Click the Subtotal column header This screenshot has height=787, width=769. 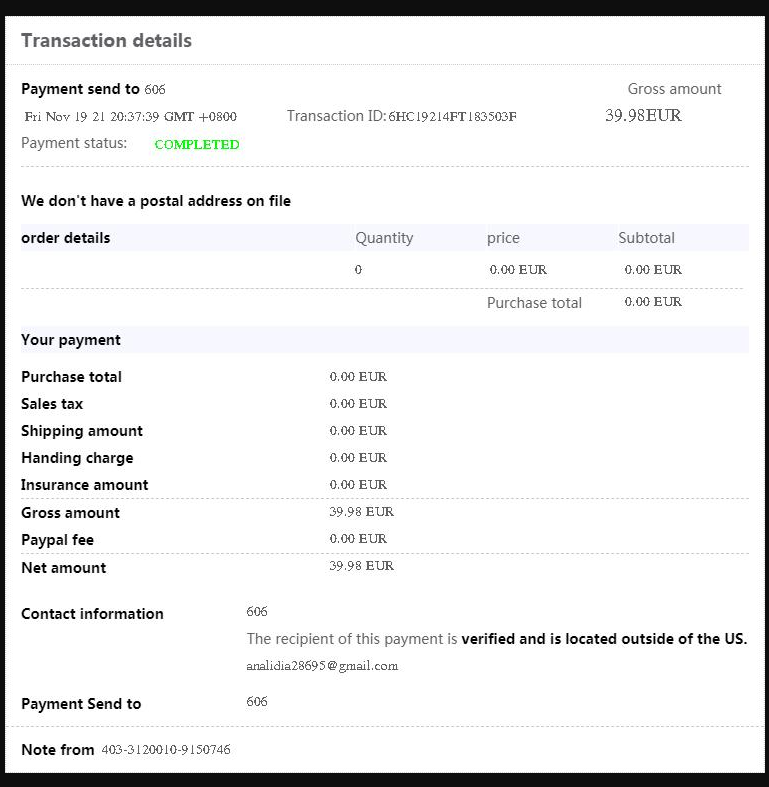coord(646,238)
